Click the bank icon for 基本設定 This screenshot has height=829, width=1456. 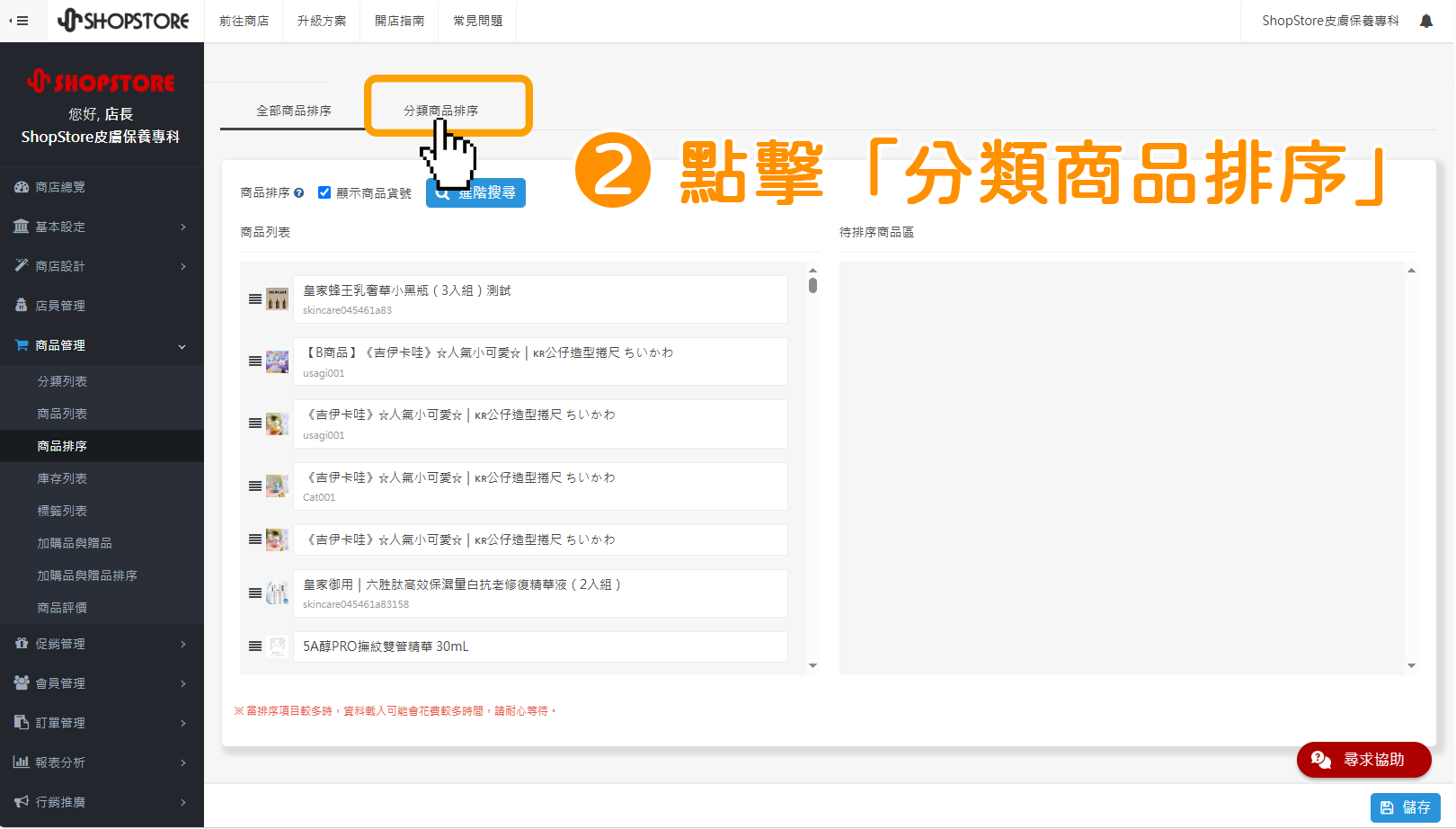coord(22,227)
